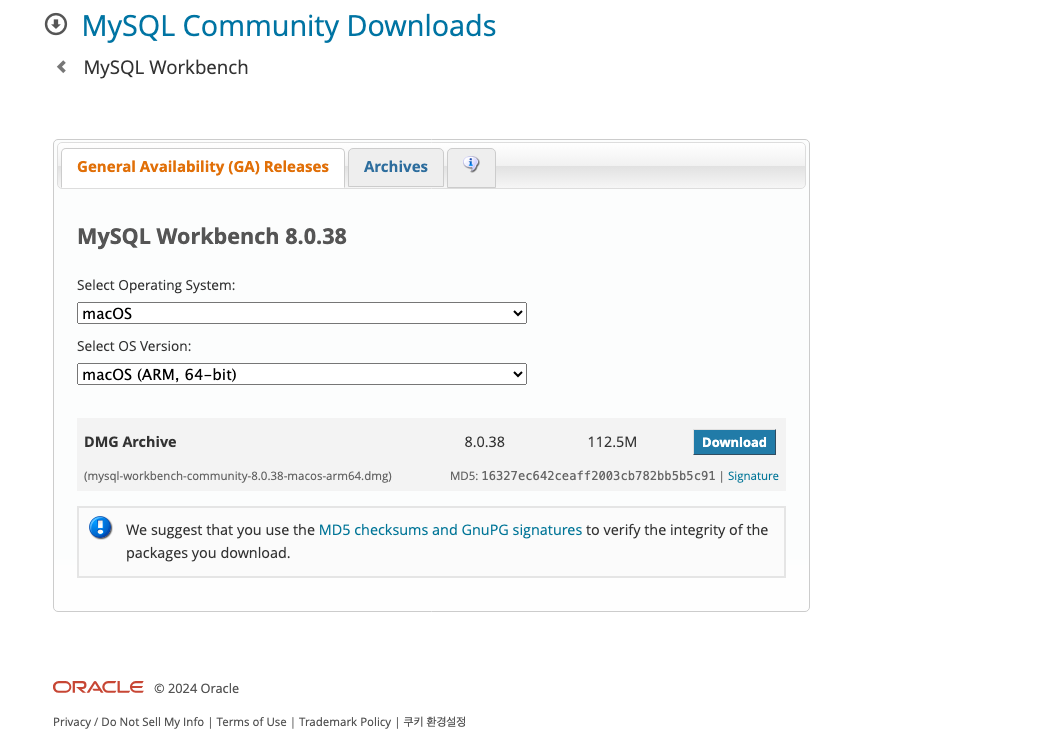Screen dimensions: 1039x753
Task: Click the download circle icon beside page title
Action: coord(56,25)
